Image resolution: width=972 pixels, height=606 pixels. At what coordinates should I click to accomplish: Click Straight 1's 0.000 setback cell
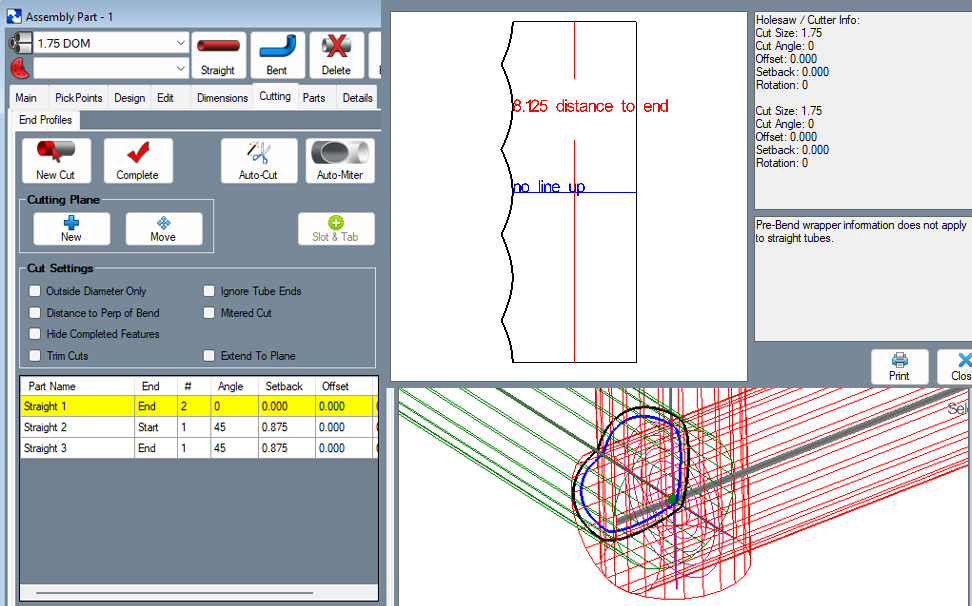pyautogui.click(x=286, y=406)
